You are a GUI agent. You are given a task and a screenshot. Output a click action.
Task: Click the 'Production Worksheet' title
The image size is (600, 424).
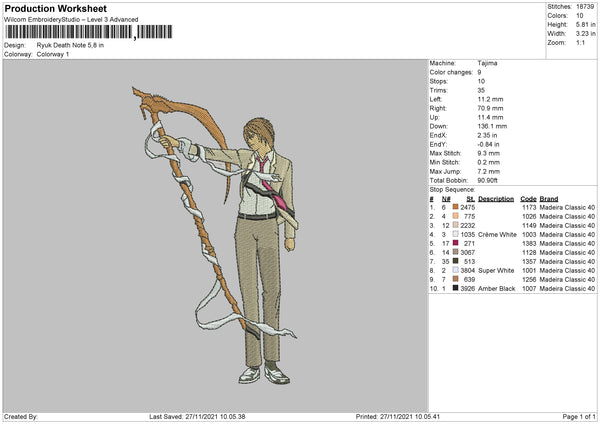pos(56,8)
